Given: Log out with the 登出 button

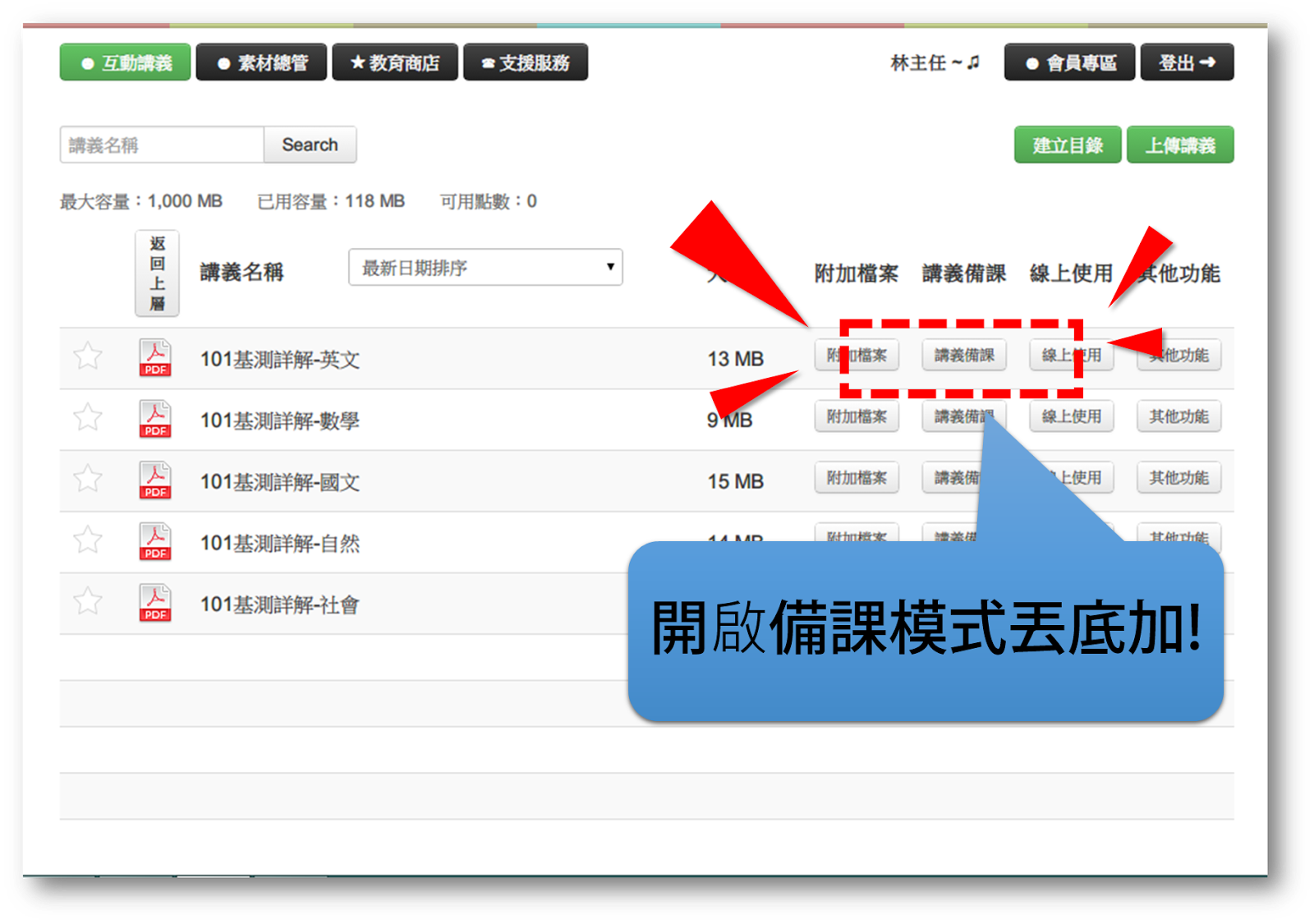Looking at the screenshot, I should click(1188, 62).
